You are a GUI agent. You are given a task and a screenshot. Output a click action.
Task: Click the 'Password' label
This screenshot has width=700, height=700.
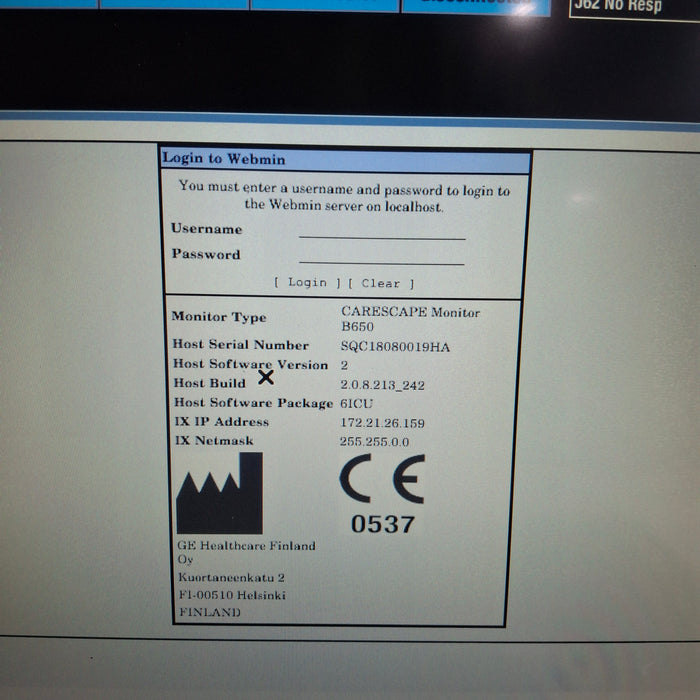click(x=206, y=254)
